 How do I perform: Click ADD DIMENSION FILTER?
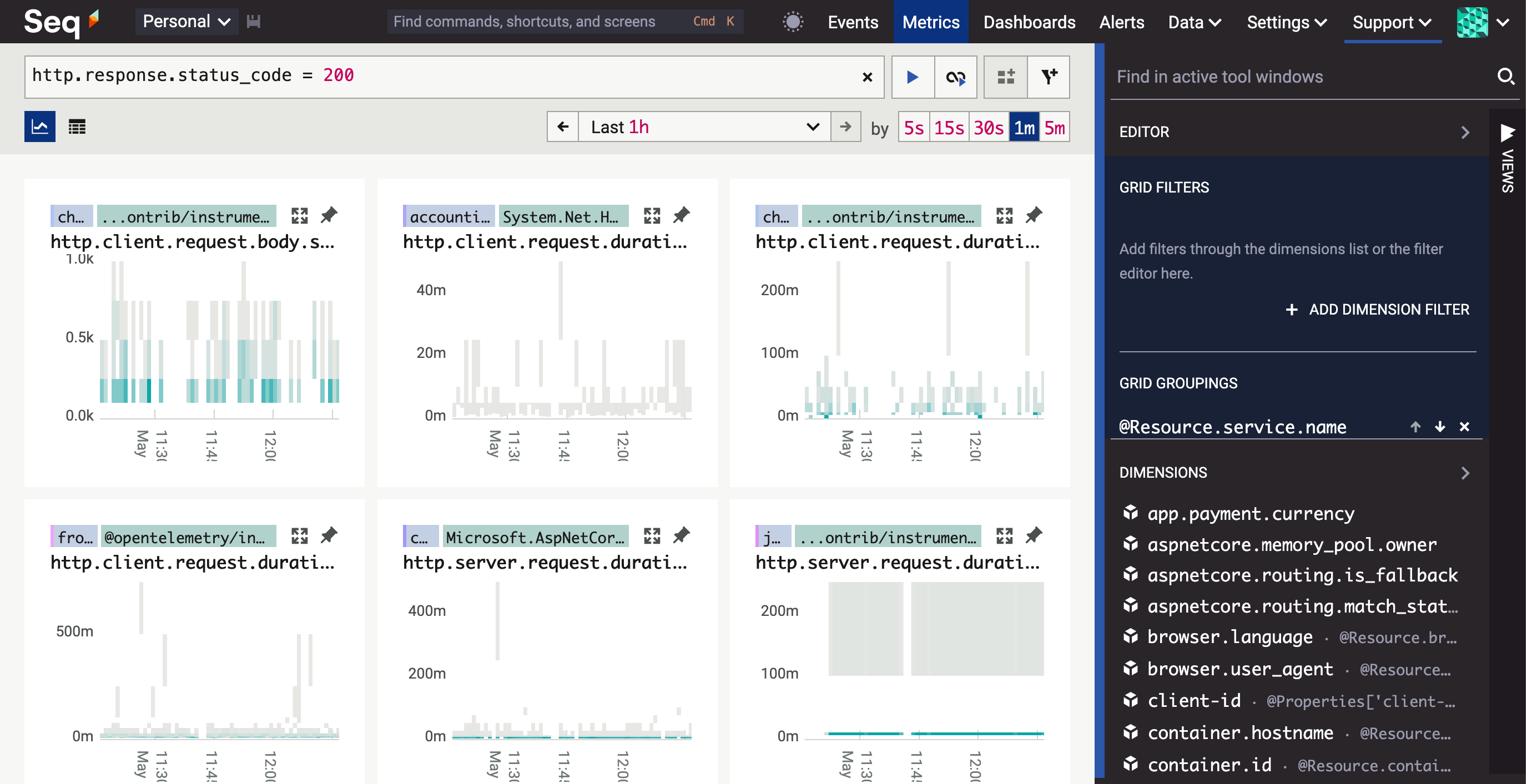[x=1378, y=310]
